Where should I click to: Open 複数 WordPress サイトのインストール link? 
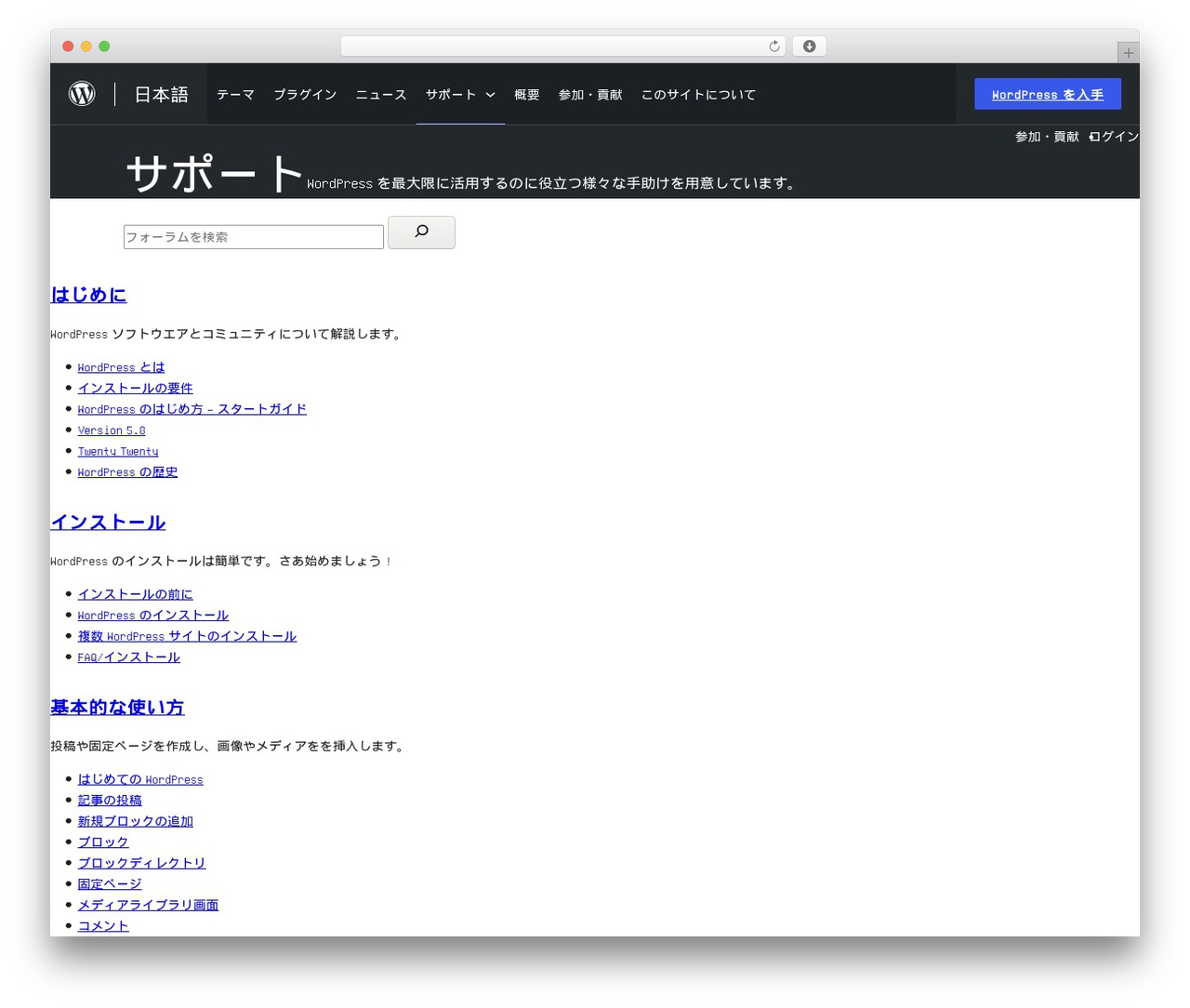(187, 636)
